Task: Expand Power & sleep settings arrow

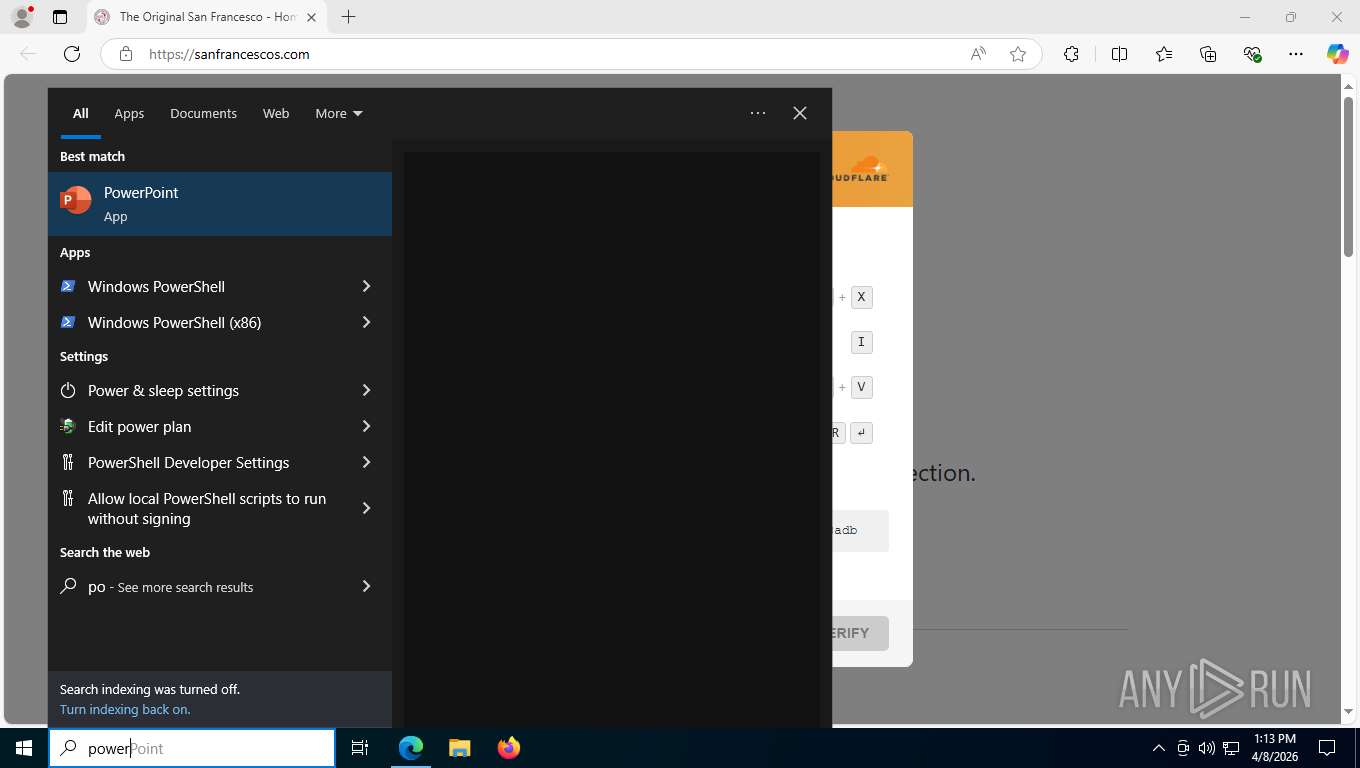Action: (366, 390)
